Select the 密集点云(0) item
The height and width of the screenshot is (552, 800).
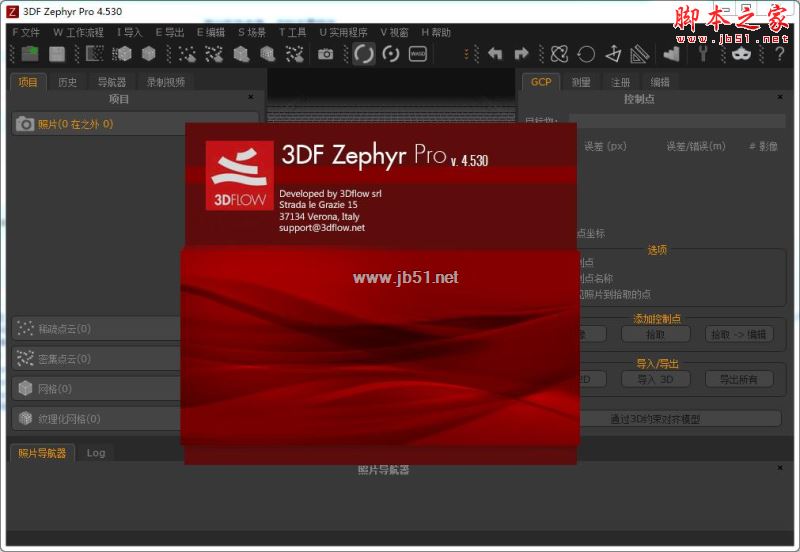point(97,359)
